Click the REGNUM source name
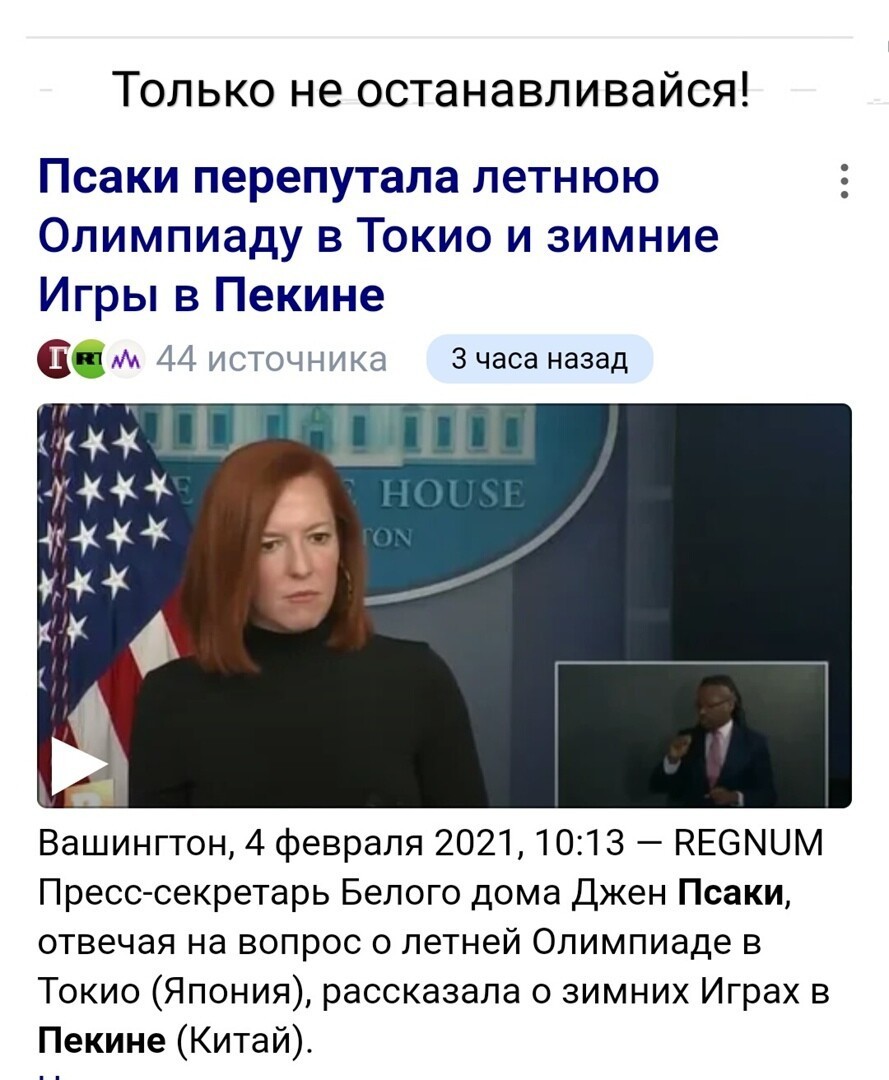Viewport: 889px width, 1080px height. click(x=749, y=843)
